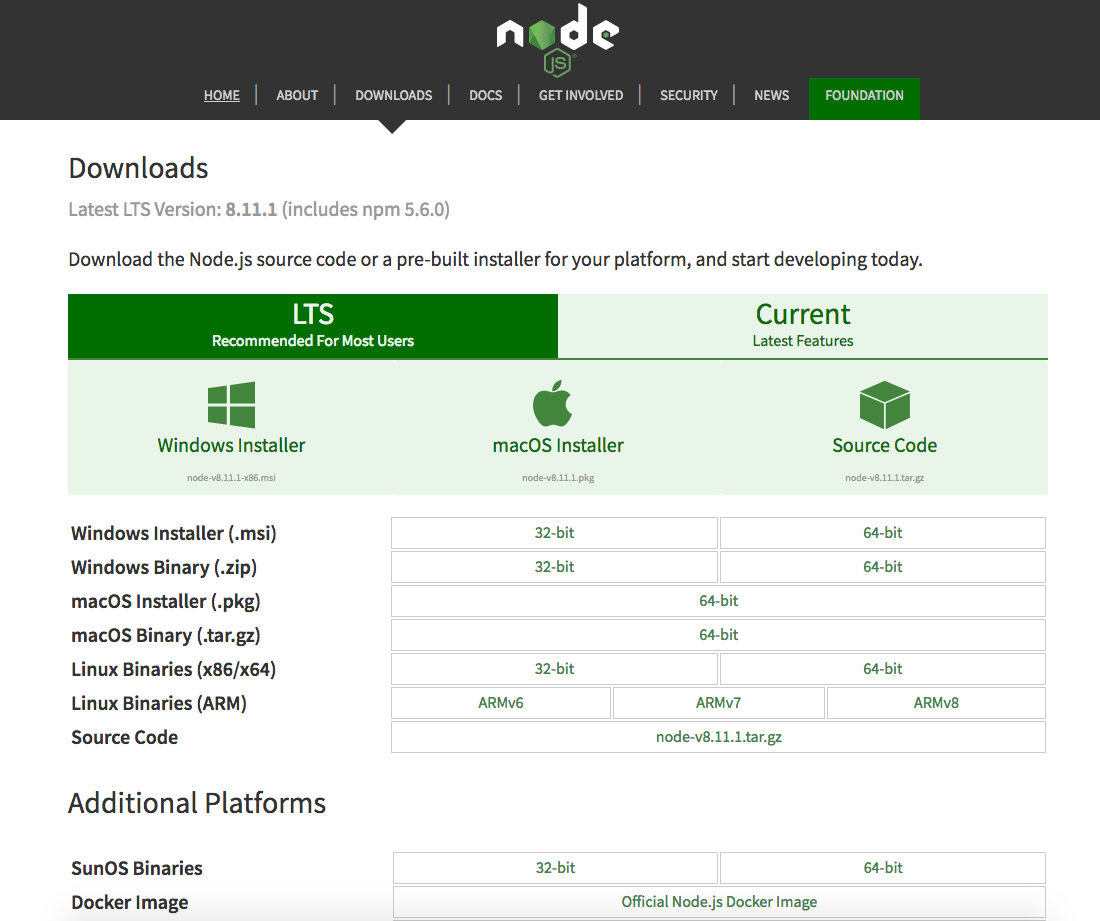
Task: Open the Official Node.js Docker Image link
Action: click(x=719, y=902)
